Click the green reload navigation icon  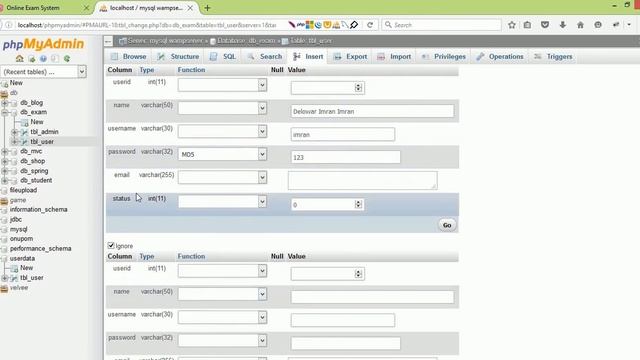pyautogui.click(x=67, y=59)
